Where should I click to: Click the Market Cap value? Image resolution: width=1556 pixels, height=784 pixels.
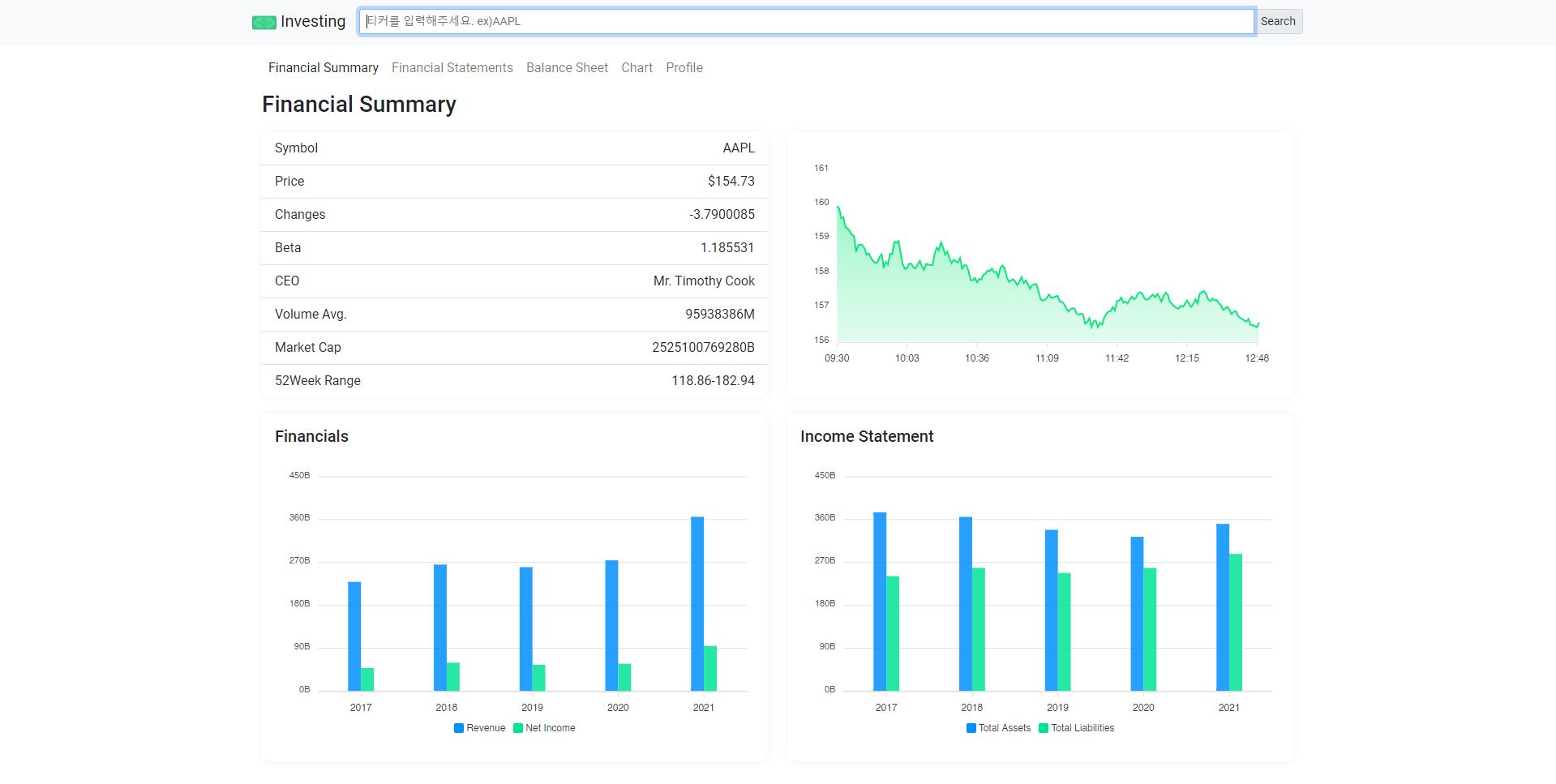coord(703,347)
